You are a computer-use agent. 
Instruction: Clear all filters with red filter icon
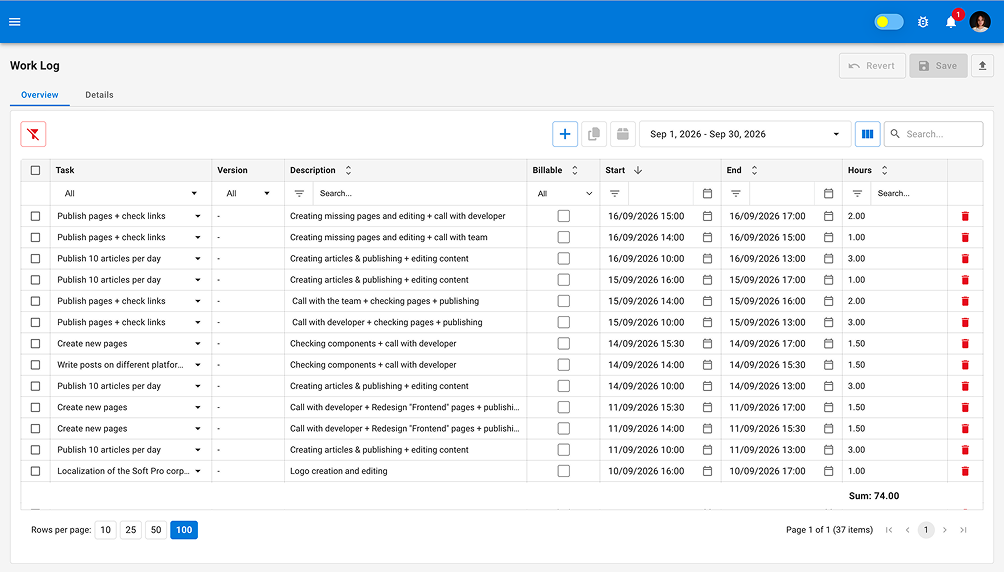point(33,134)
